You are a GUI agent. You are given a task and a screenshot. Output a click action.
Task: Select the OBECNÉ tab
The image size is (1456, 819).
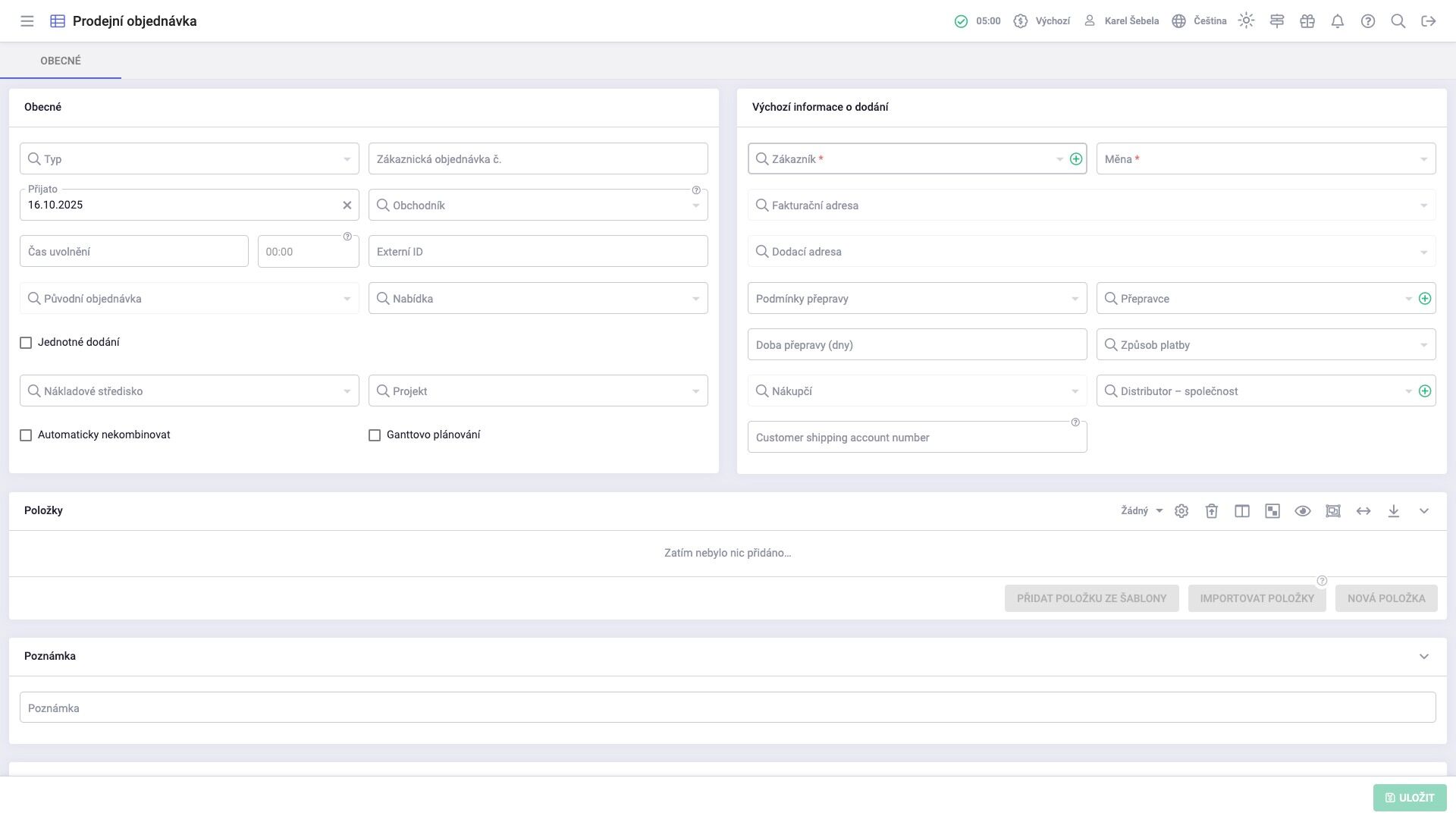pyautogui.click(x=61, y=61)
